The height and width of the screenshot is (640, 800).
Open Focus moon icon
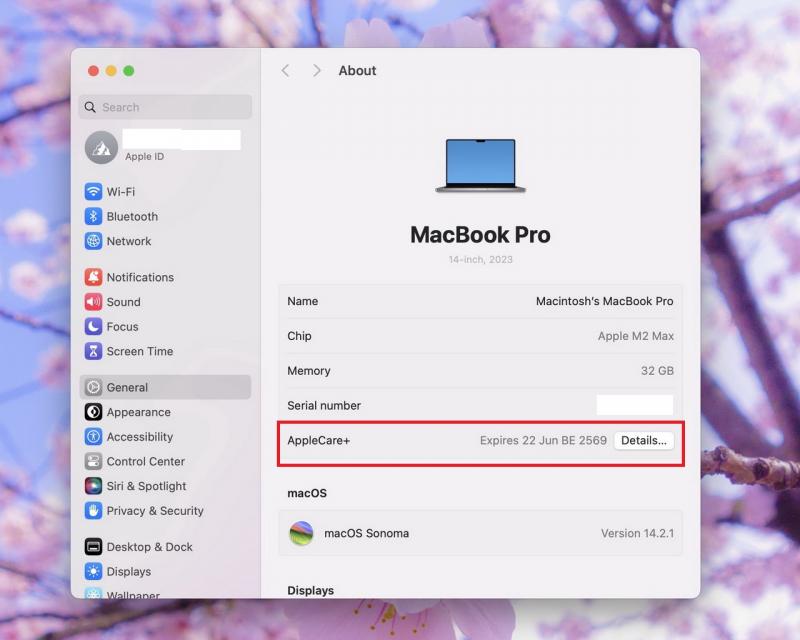[x=93, y=327]
